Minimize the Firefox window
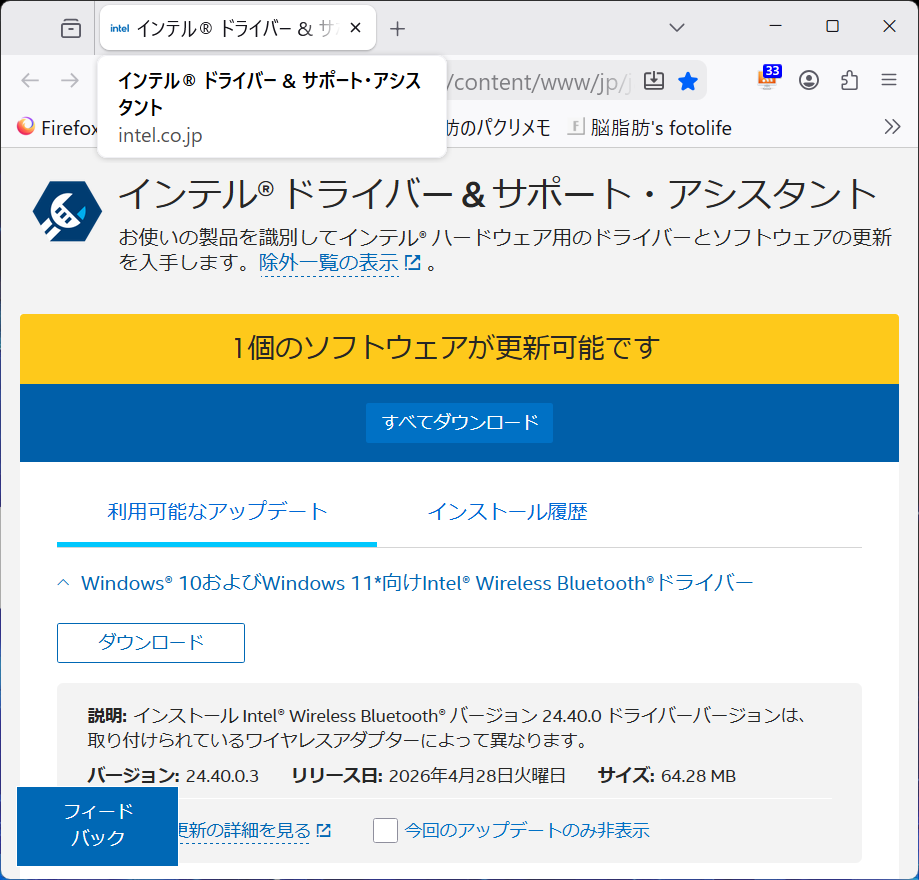The height and width of the screenshot is (880, 919). [775, 26]
